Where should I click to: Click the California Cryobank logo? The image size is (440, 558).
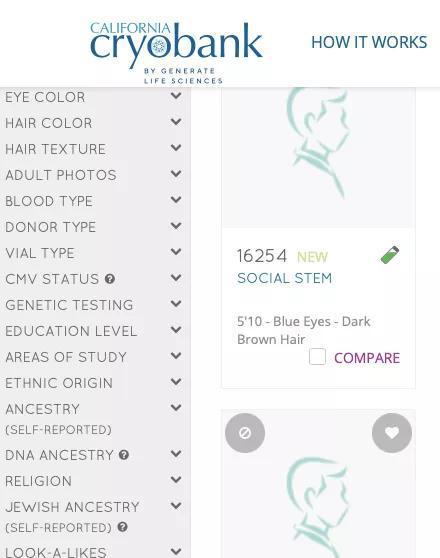176,52
